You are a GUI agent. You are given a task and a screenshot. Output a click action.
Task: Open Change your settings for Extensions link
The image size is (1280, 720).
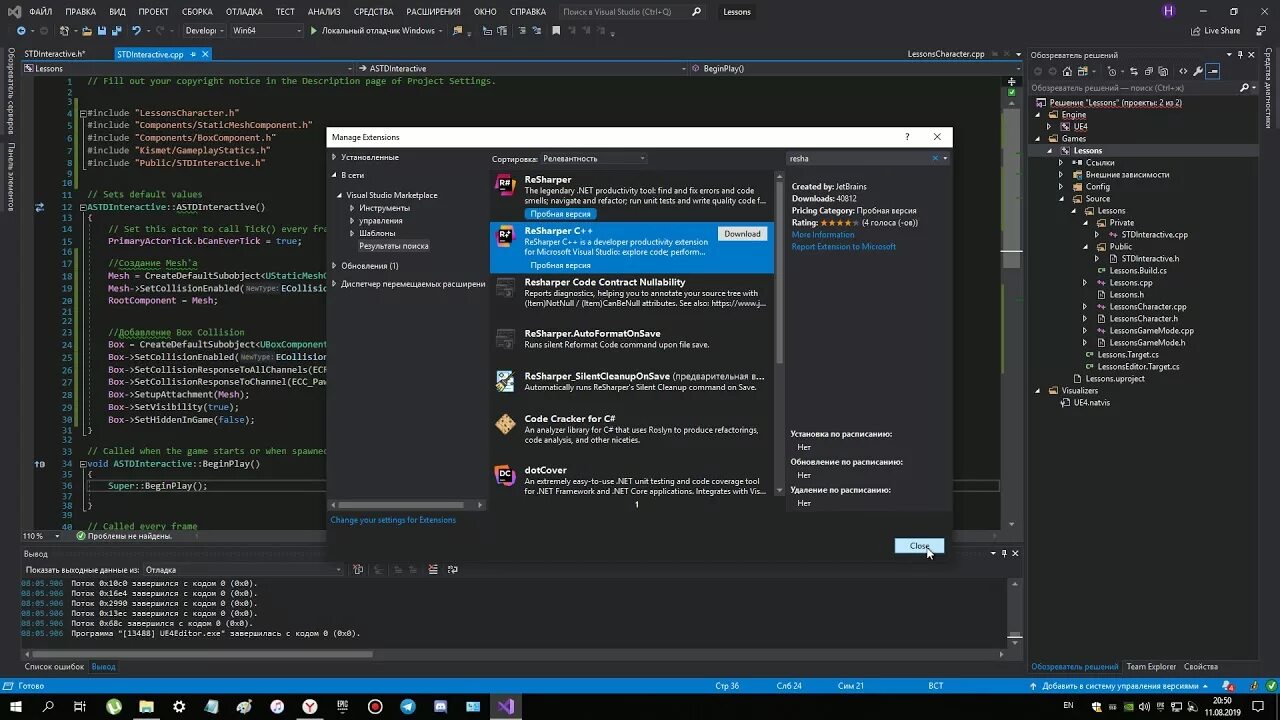pos(393,520)
